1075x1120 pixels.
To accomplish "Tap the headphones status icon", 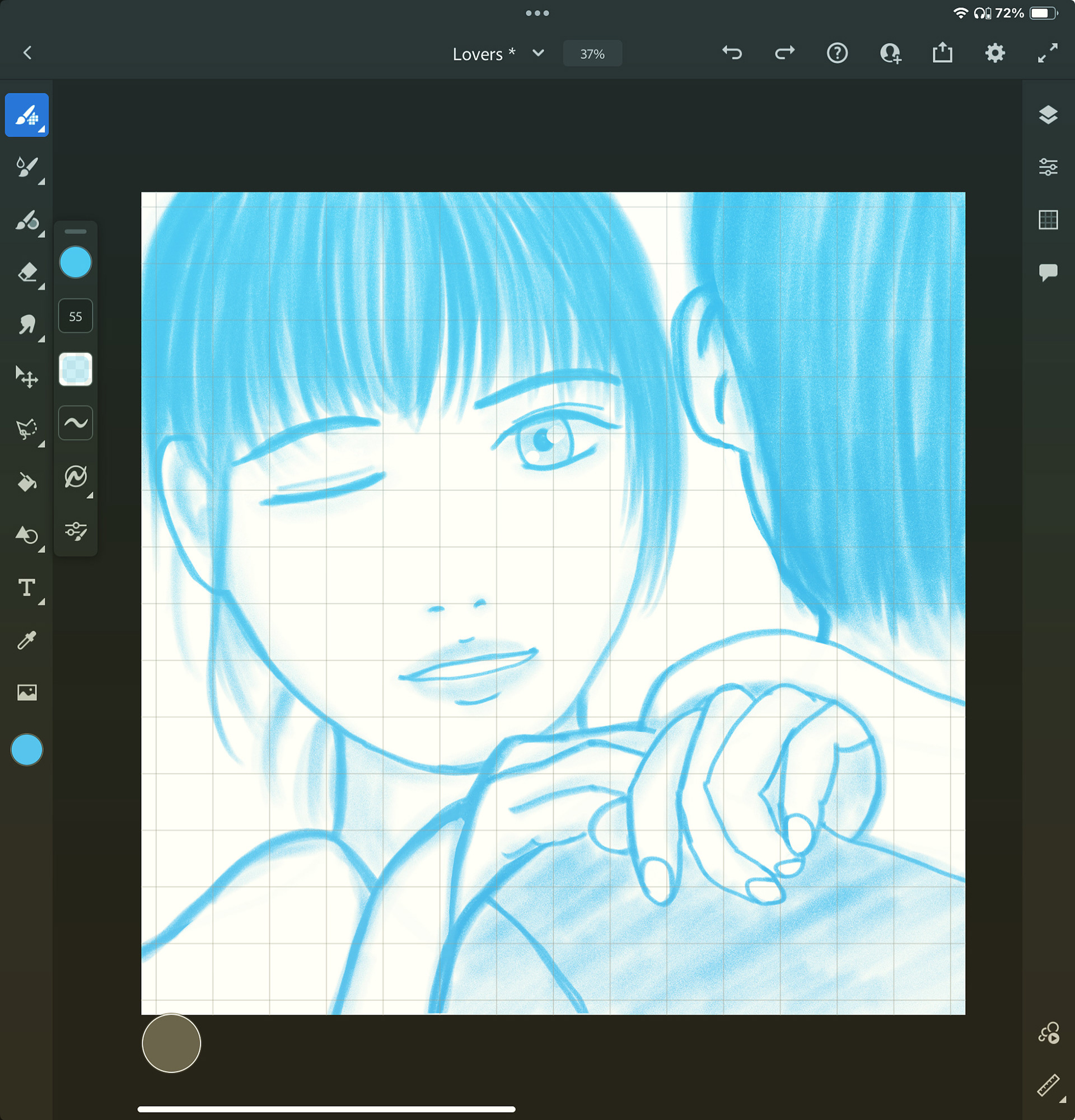I will pyautogui.click(x=983, y=12).
